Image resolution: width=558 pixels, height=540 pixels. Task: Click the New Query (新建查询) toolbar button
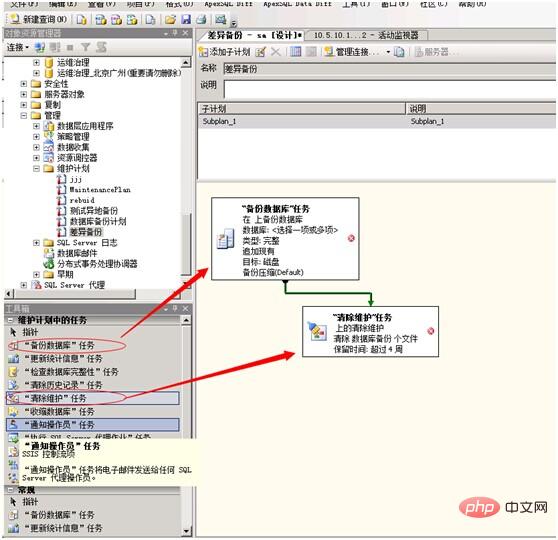[x=38, y=19]
